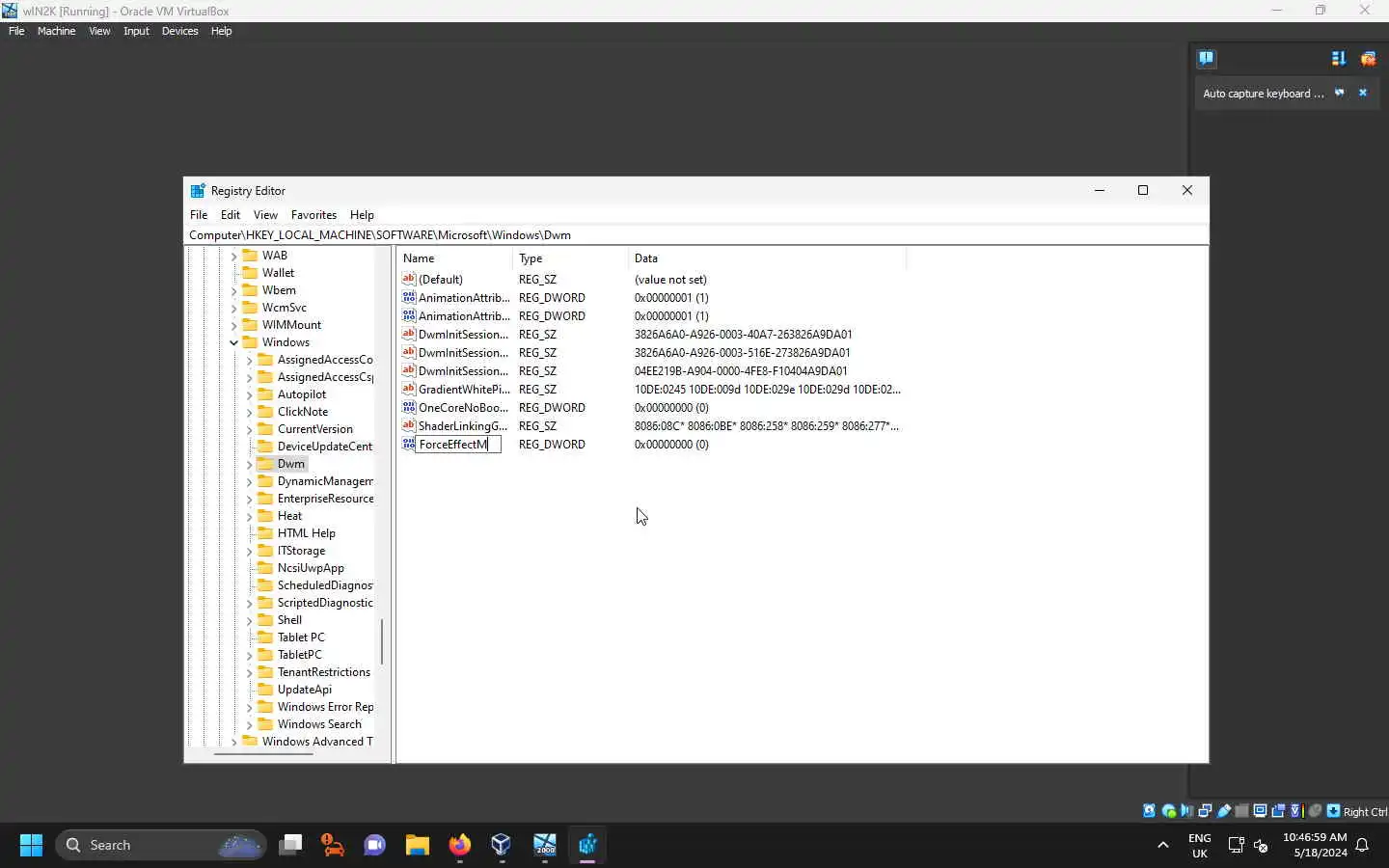Image resolution: width=1389 pixels, height=868 pixels.
Task: Open the VirtualBox Devices menu
Action: (x=179, y=31)
